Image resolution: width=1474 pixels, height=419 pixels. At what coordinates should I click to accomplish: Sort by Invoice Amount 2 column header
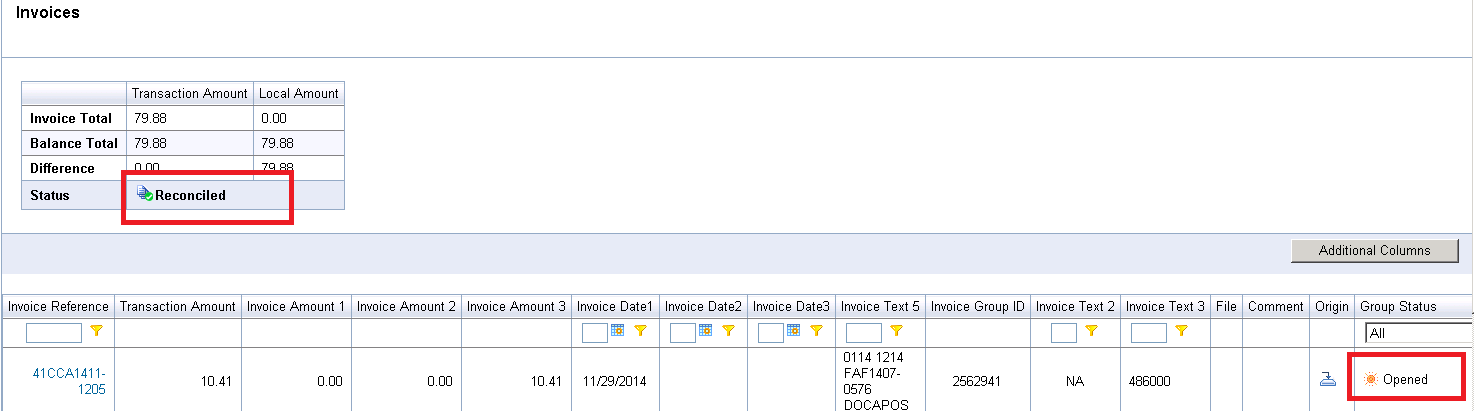pos(406,306)
